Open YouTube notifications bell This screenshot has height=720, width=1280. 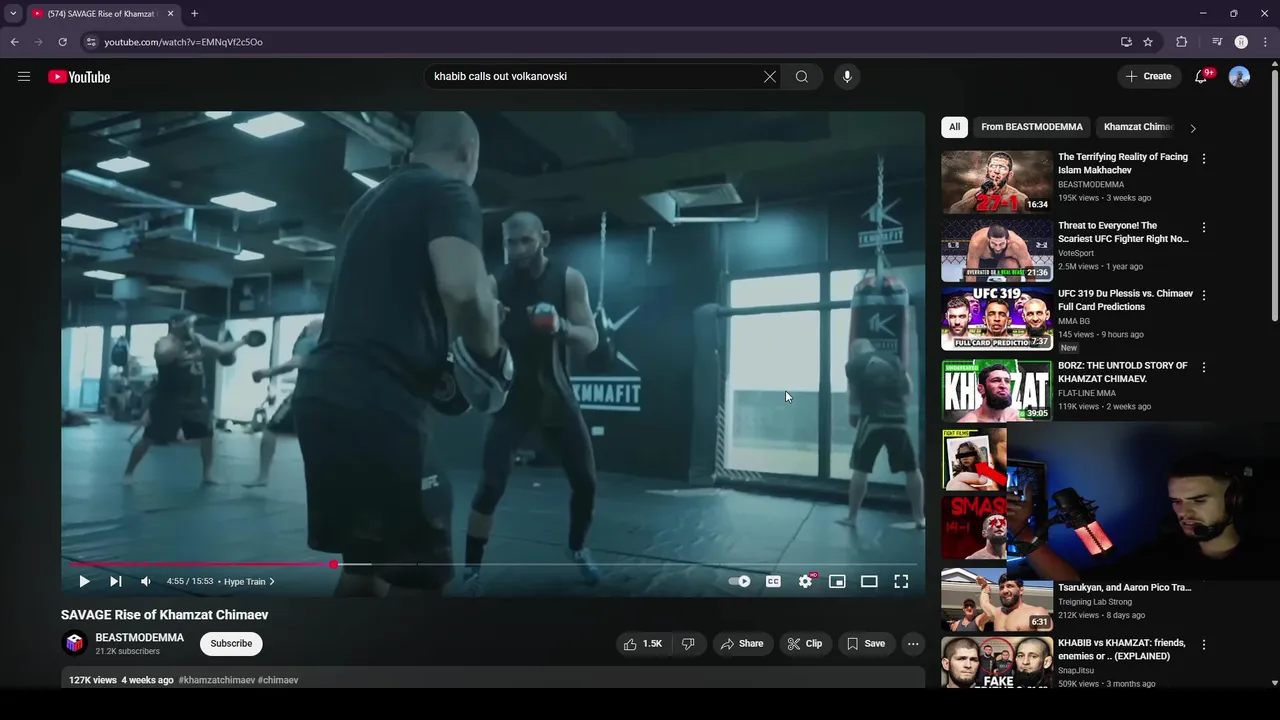(x=1202, y=77)
